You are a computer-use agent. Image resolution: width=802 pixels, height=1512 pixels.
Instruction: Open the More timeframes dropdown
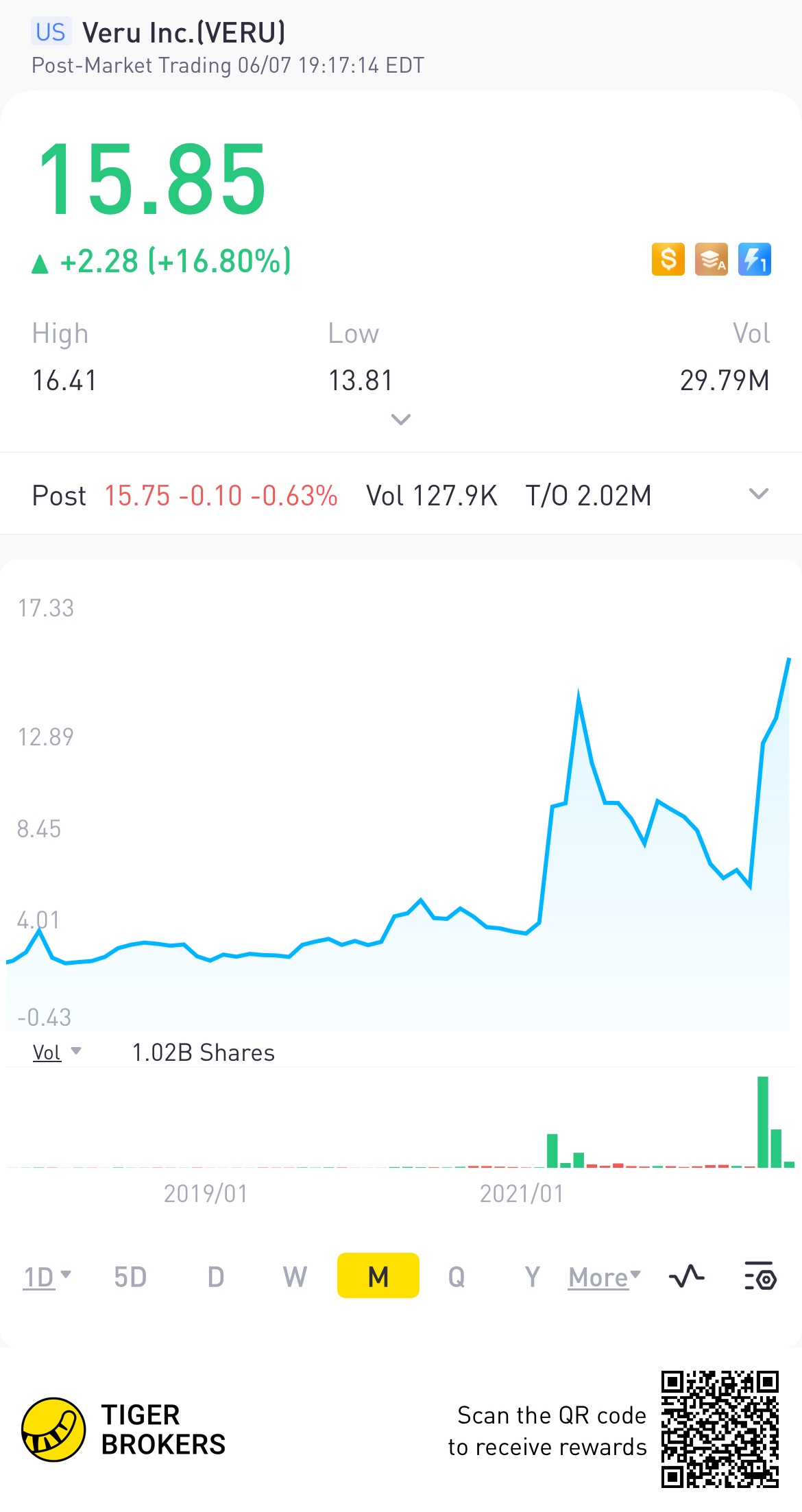pos(605,1277)
